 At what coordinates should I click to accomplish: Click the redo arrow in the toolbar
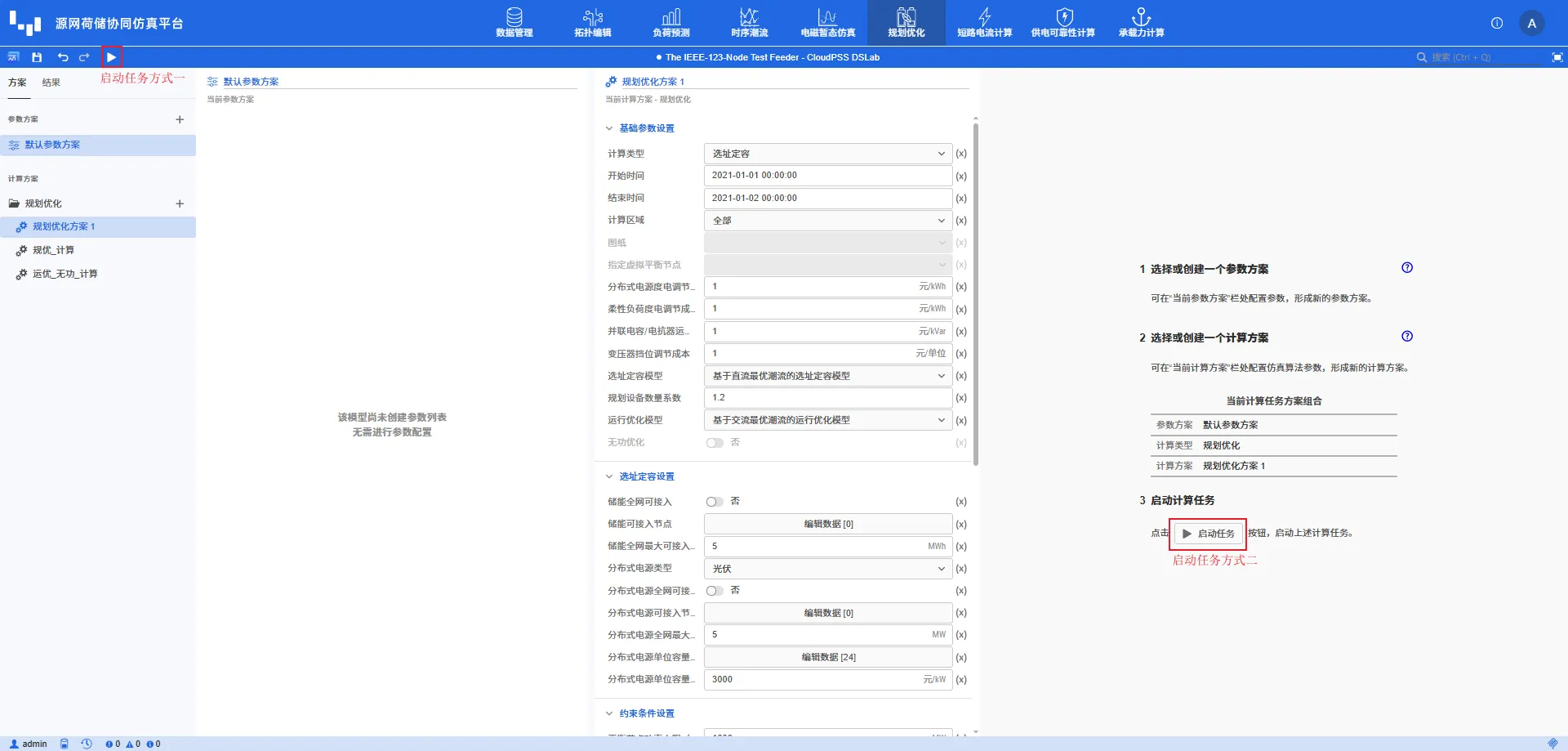point(84,57)
